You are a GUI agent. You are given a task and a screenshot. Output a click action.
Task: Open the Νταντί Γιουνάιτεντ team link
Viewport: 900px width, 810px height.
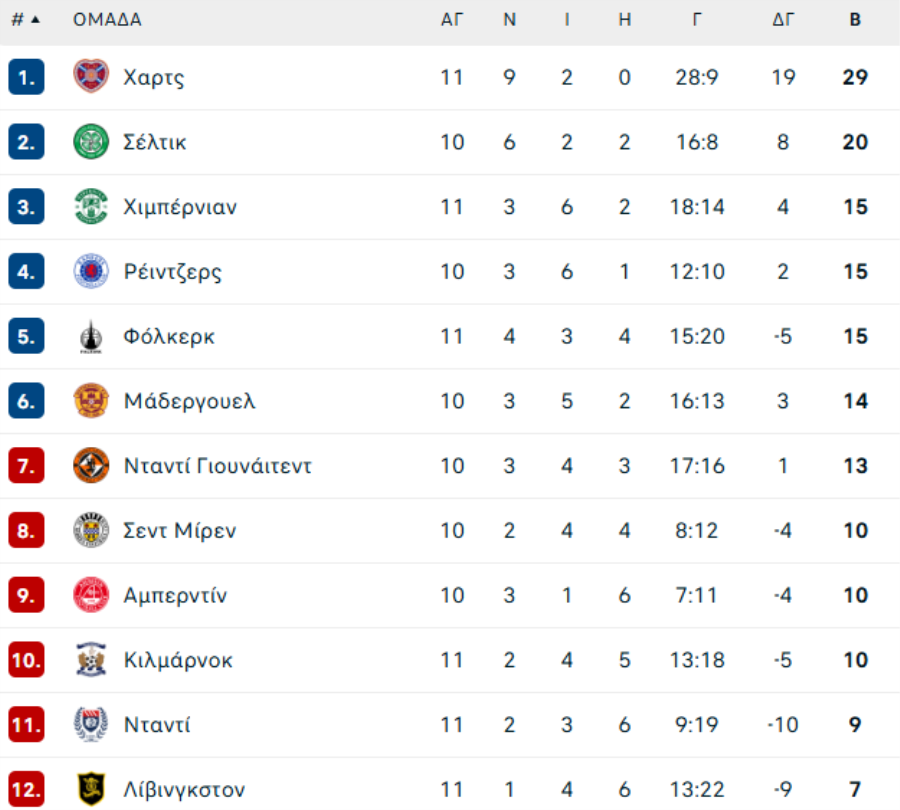[x=217, y=465]
